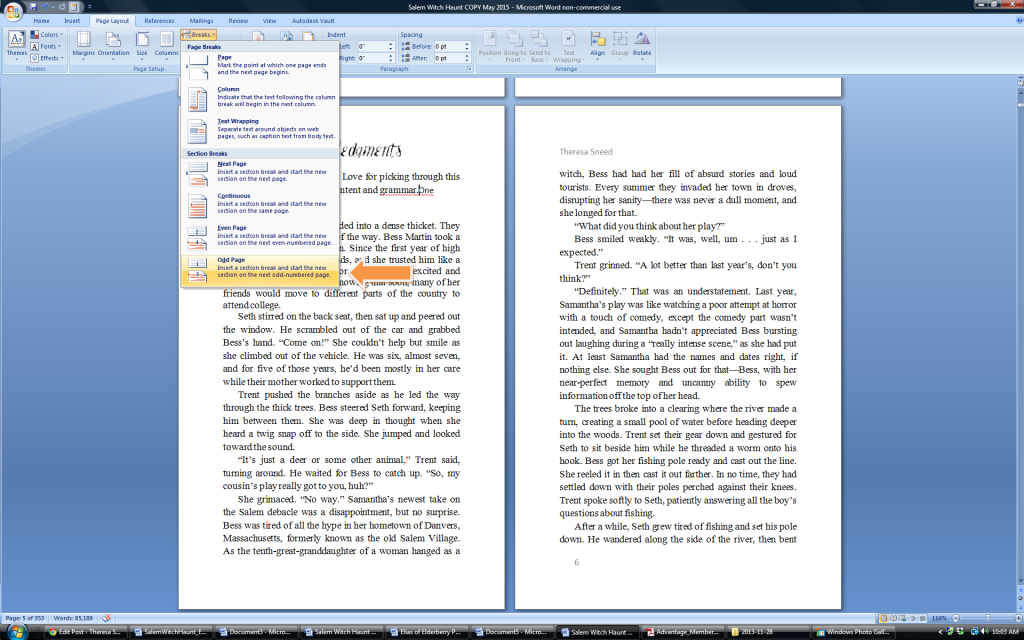Viewport: 1024px width, 640px height.
Task: Open the Columns options
Action: [166, 46]
